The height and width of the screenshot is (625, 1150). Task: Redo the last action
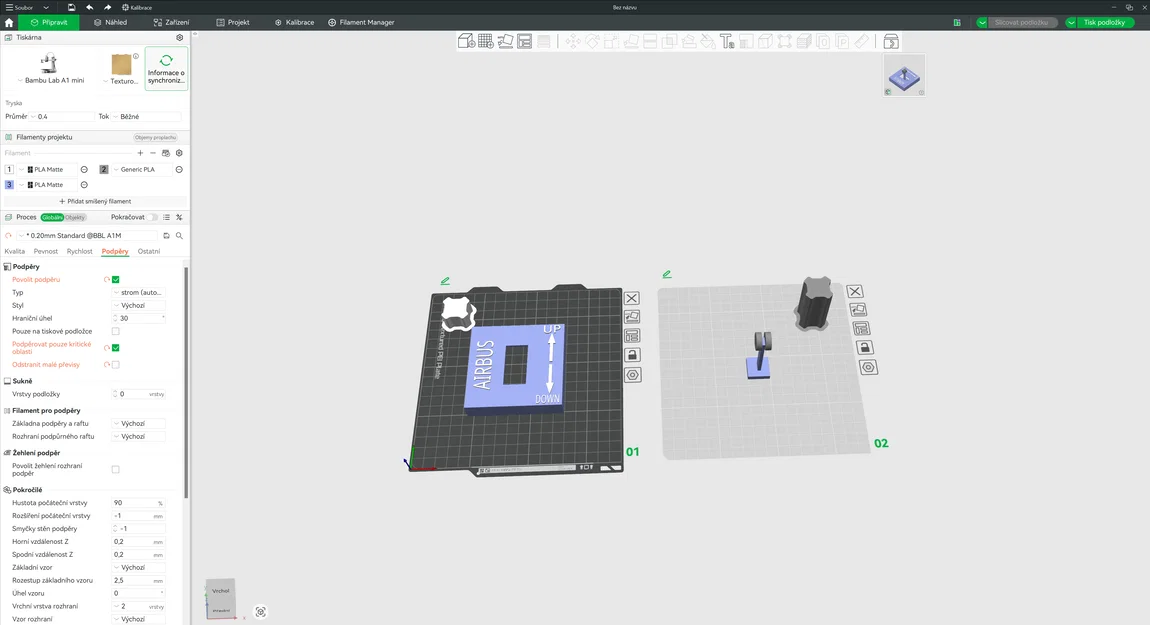107,7
